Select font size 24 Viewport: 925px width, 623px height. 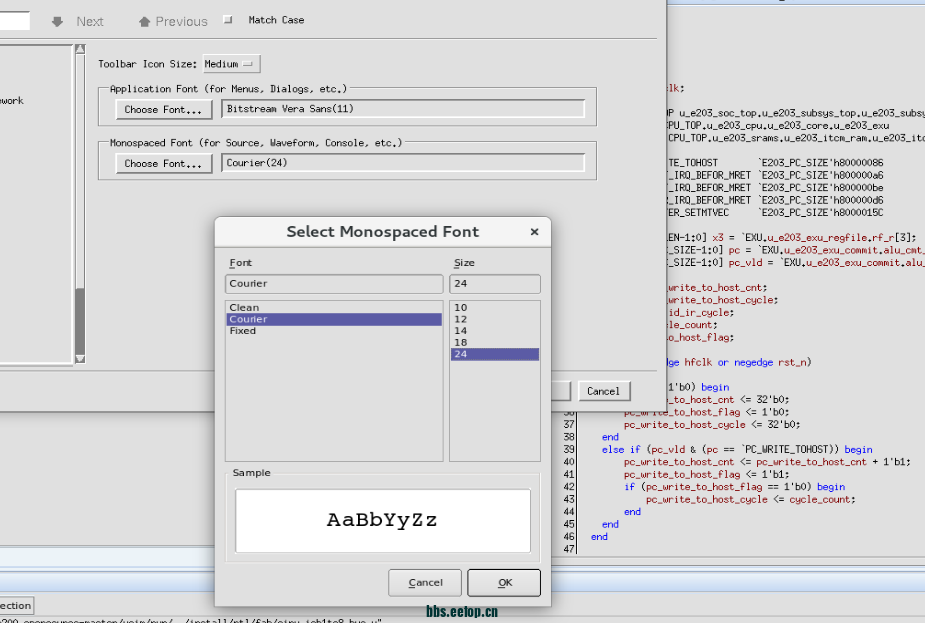point(495,355)
